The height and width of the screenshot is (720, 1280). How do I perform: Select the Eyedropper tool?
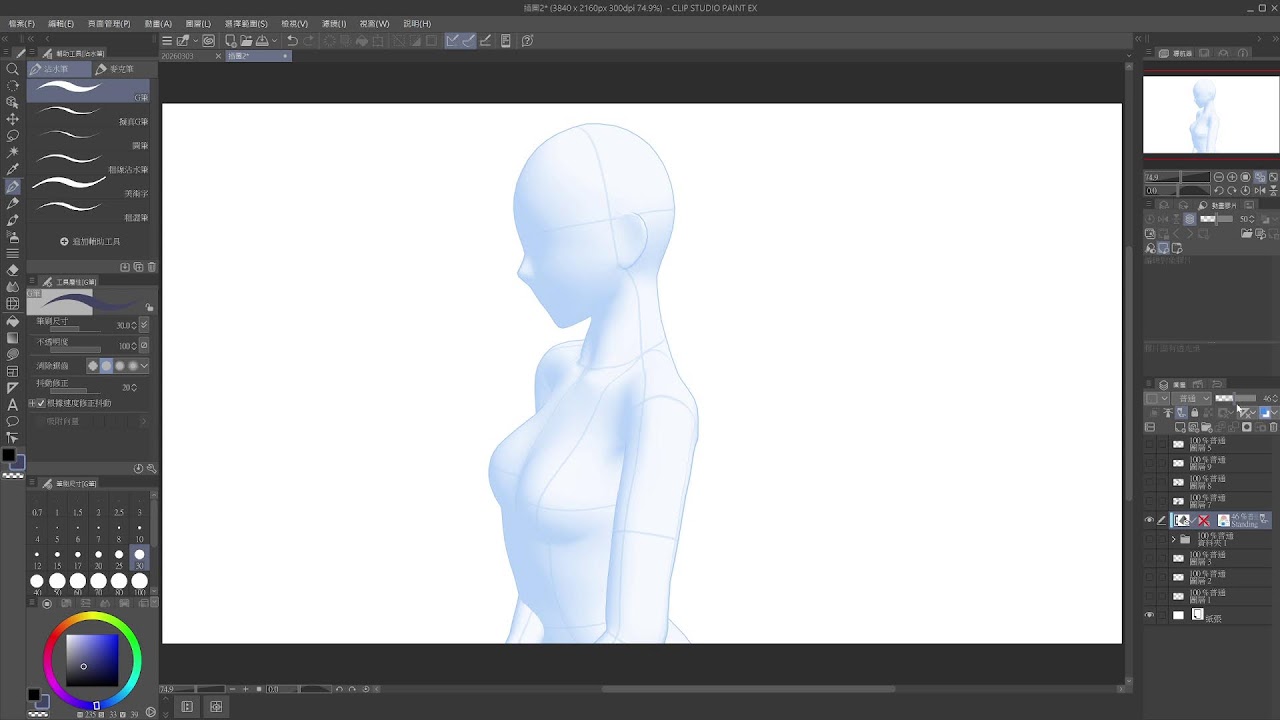pyautogui.click(x=13, y=169)
